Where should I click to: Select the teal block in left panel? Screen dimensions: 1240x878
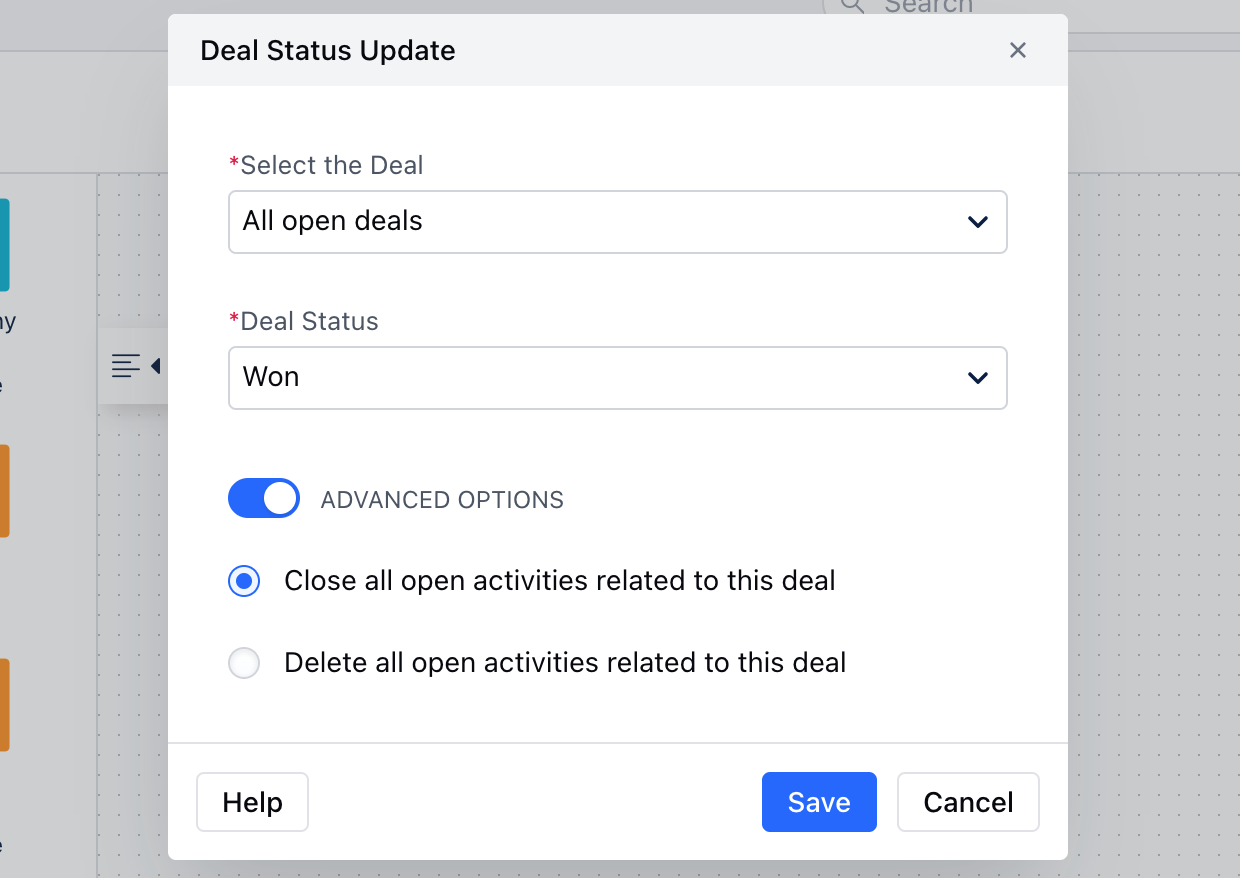[x=5, y=244]
